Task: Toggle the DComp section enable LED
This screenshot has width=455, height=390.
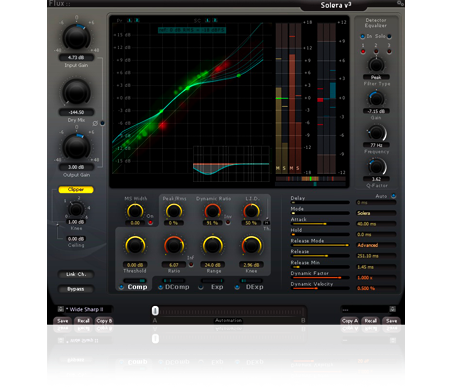Action: (x=160, y=287)
